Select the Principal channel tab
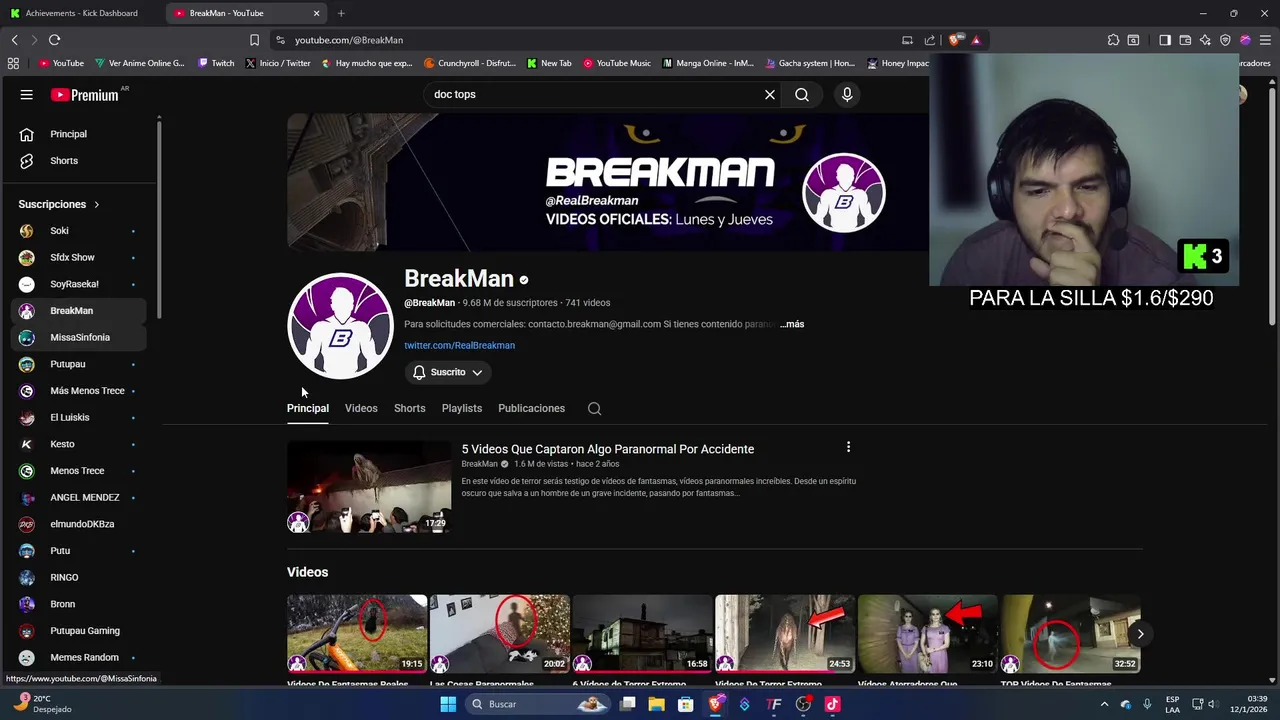The width and height of the screenshot is (1280, 720). (x=308, y=408)
